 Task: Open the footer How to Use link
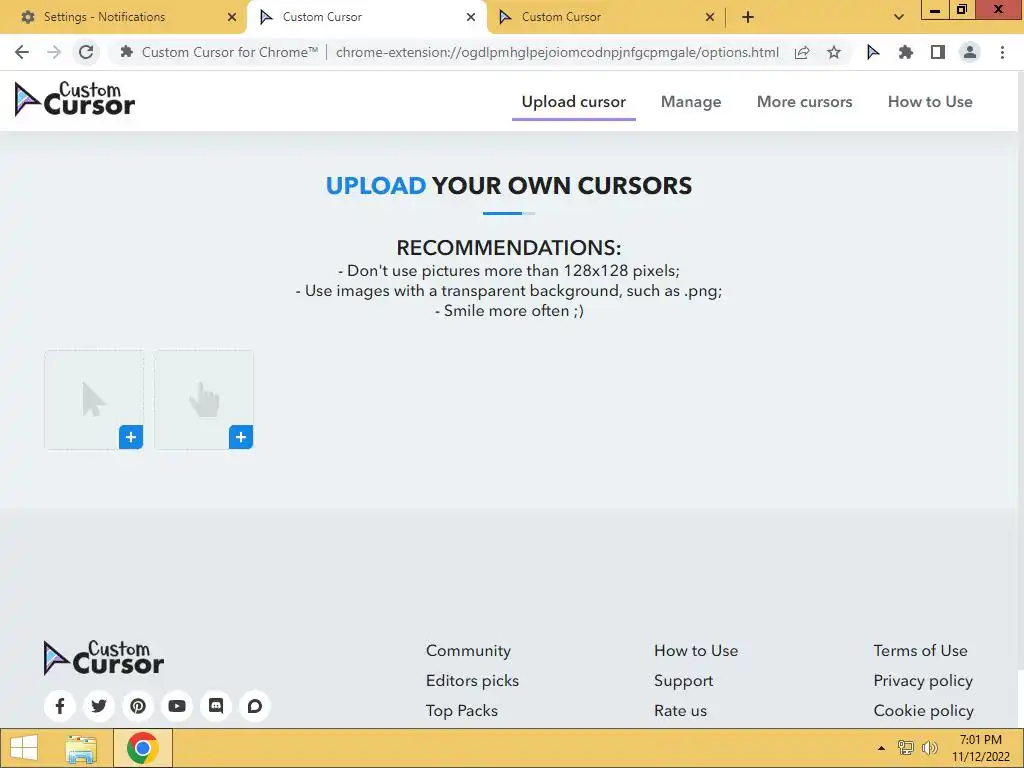coord(696,650)
